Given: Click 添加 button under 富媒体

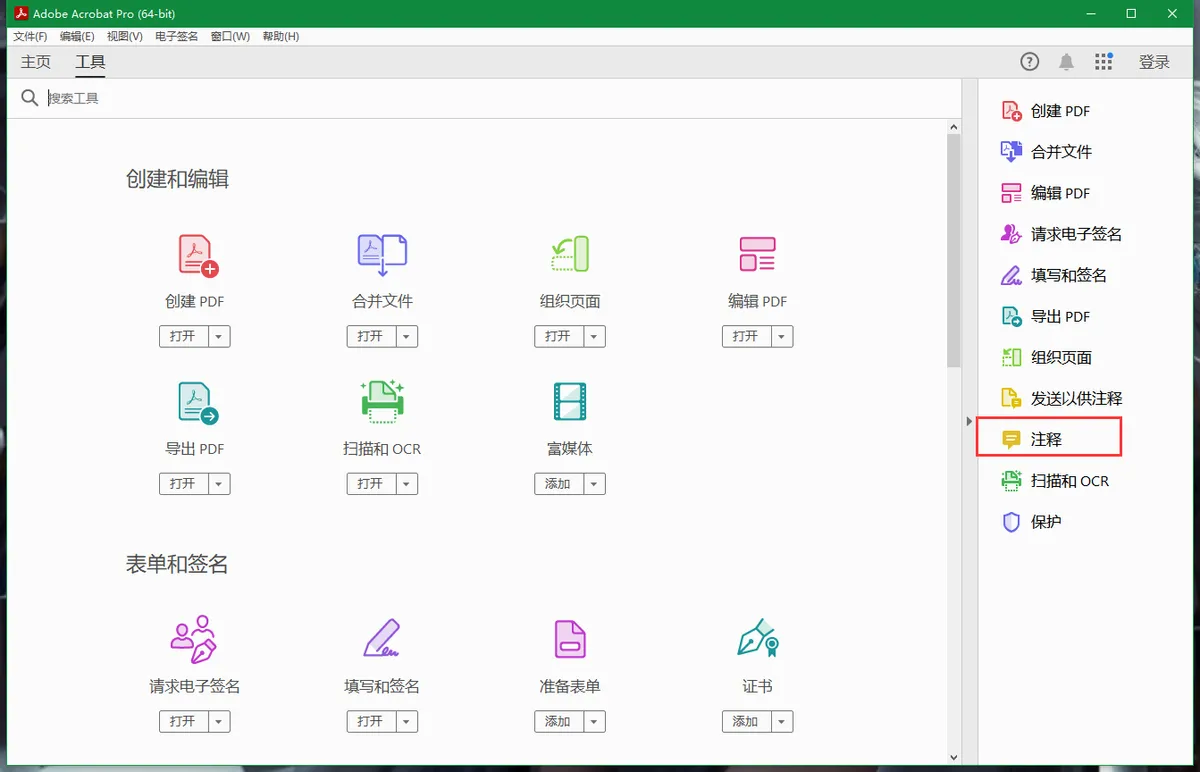Looking at the screenshot, I should tap(558, 484).
